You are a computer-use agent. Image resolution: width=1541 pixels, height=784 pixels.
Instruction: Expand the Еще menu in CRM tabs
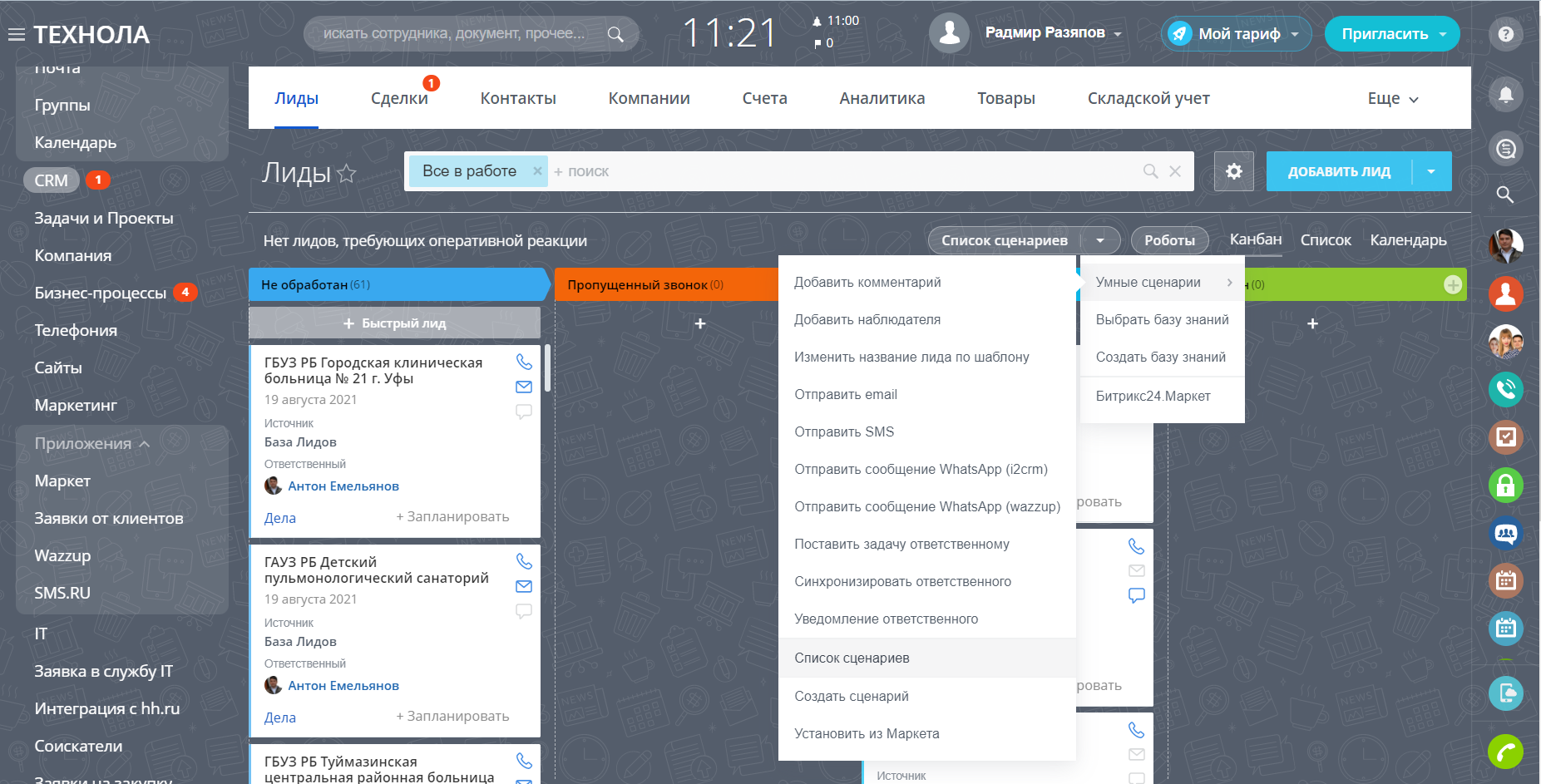click(1393, 98)
